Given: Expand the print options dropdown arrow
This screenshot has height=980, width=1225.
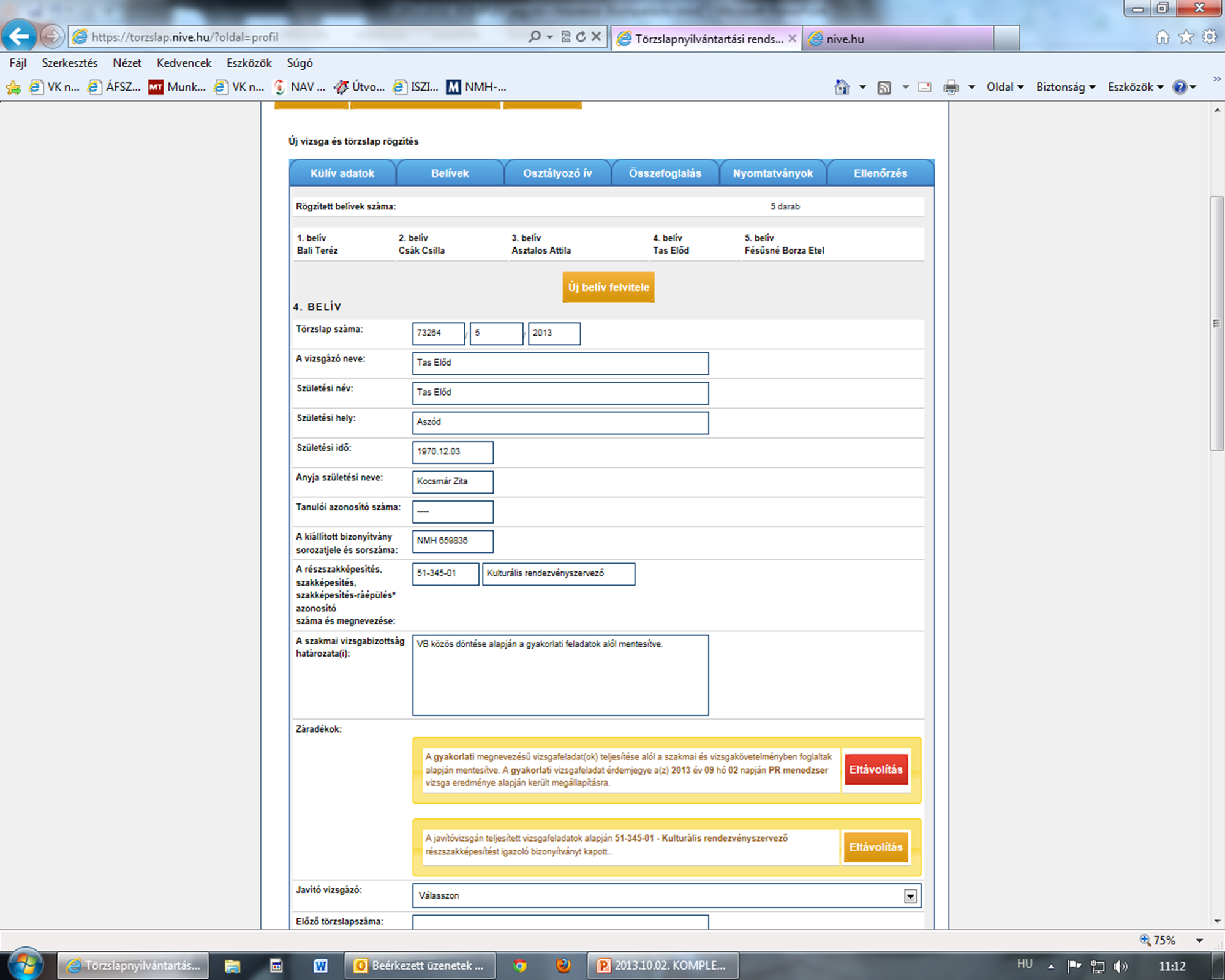Looking at the screenshot, I should tap(971, 88).
